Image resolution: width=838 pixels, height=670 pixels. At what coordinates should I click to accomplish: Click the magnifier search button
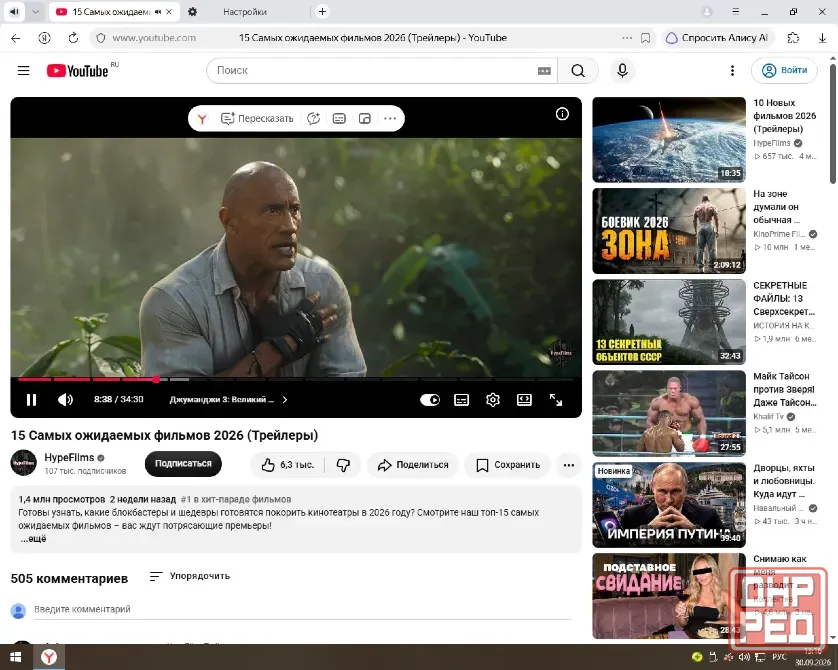tap(578, 71)
